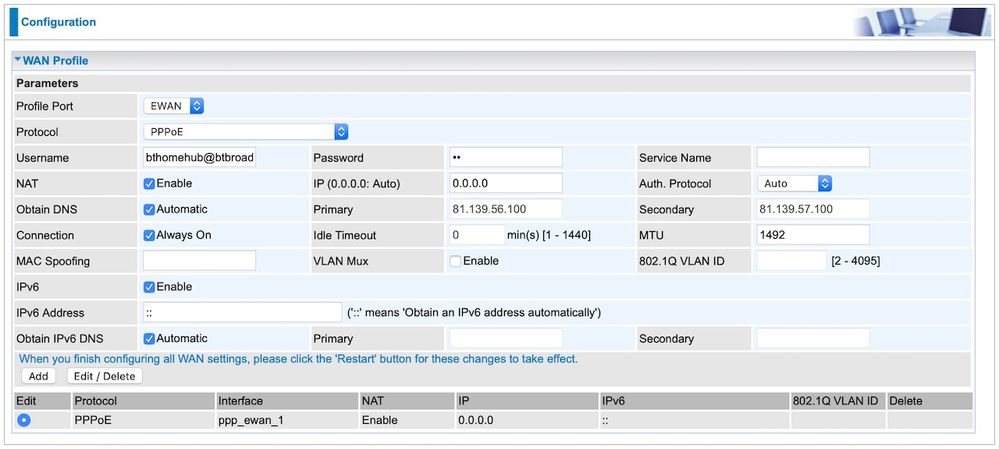Image resolution: width=999 pixels, height=449 pixels.
Task: Toggle the NAT Enable checkbox
Action: tap(149, 184)
